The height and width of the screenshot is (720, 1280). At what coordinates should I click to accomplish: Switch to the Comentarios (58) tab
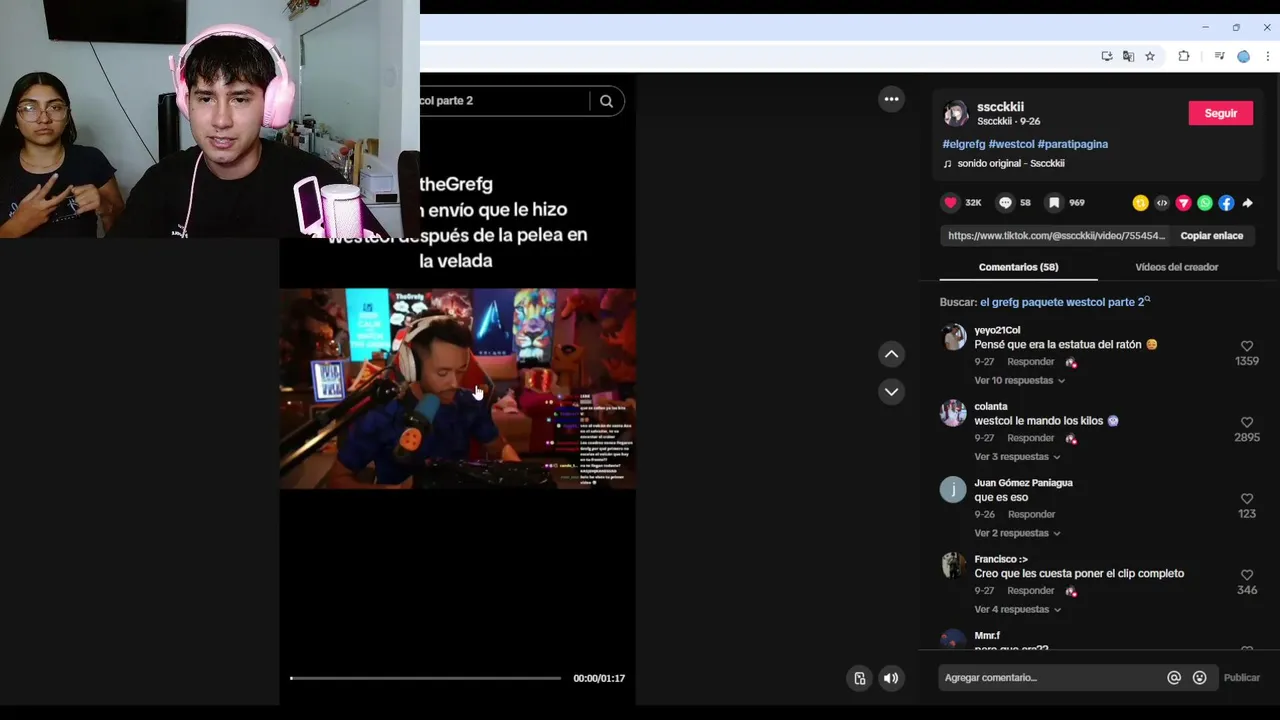coord(1018,267)
